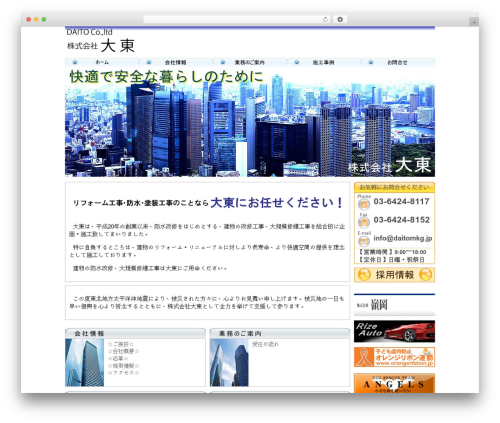Viewport: 500px width, 423px height.
Task: Open the ANGELS banner
Action: pyautogui.click(x=394, y=383)
